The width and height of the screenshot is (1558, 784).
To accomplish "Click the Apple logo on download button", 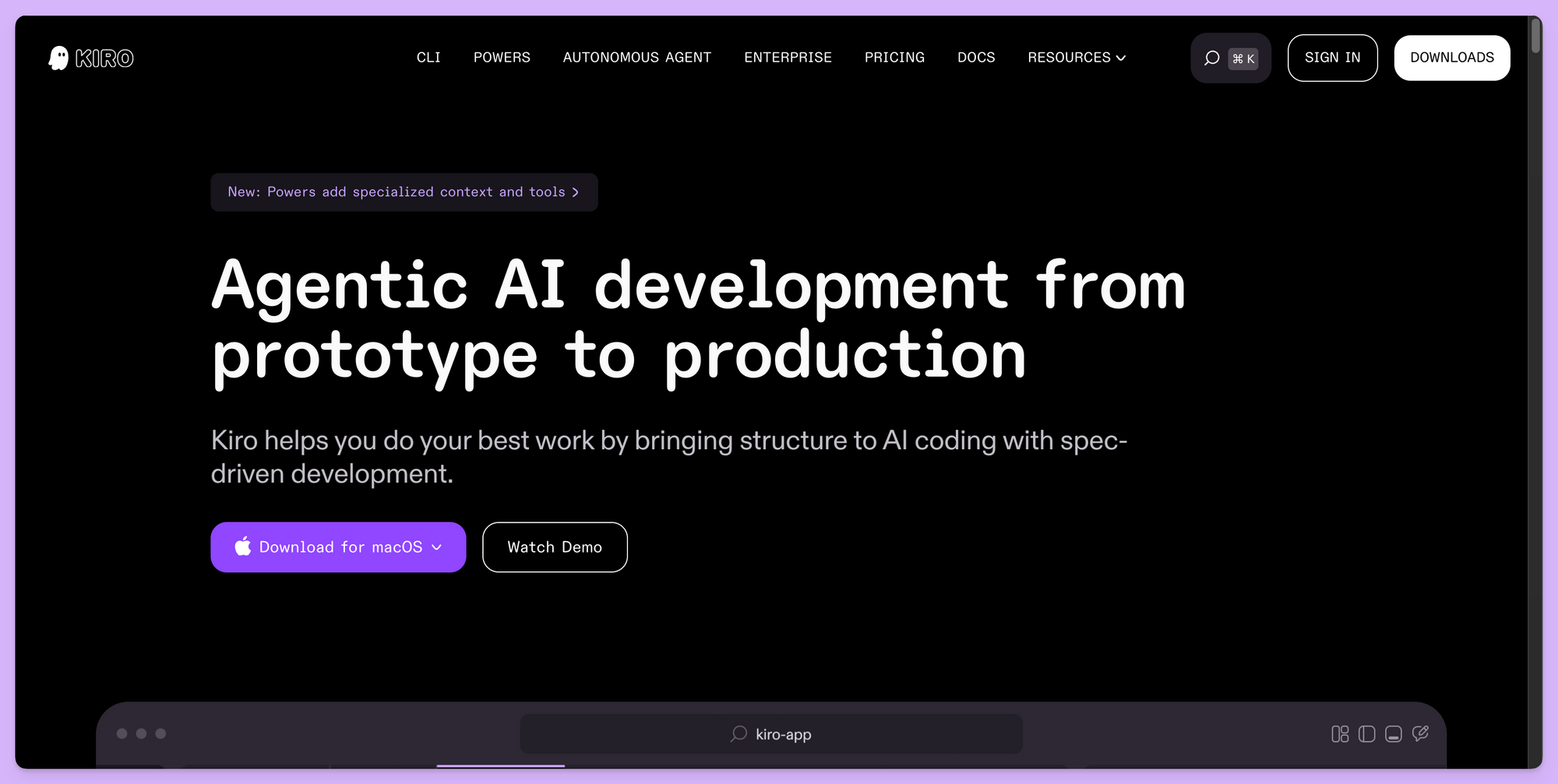I will pos(243,547).
